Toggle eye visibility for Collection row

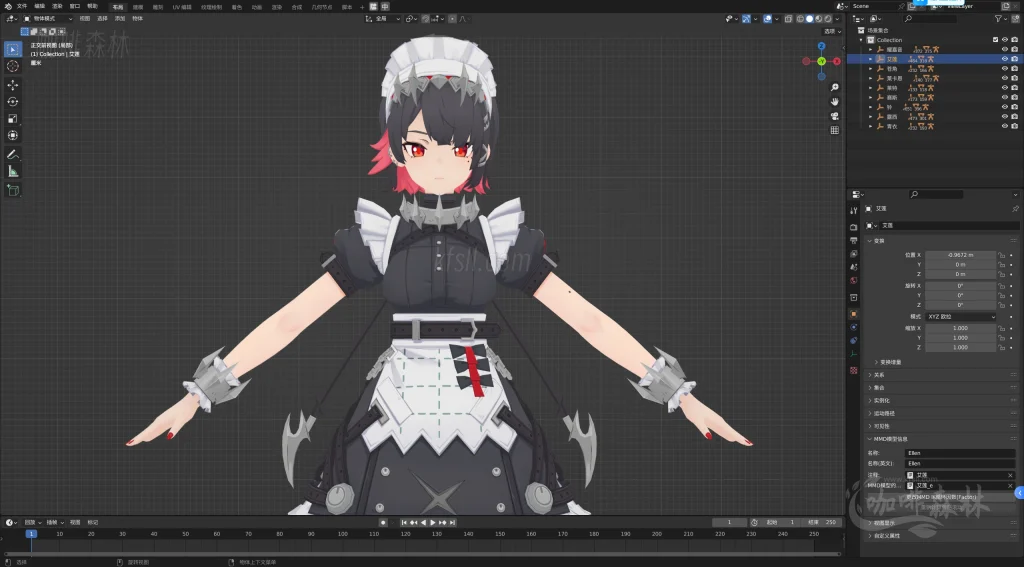click(x=1004, y=40)
